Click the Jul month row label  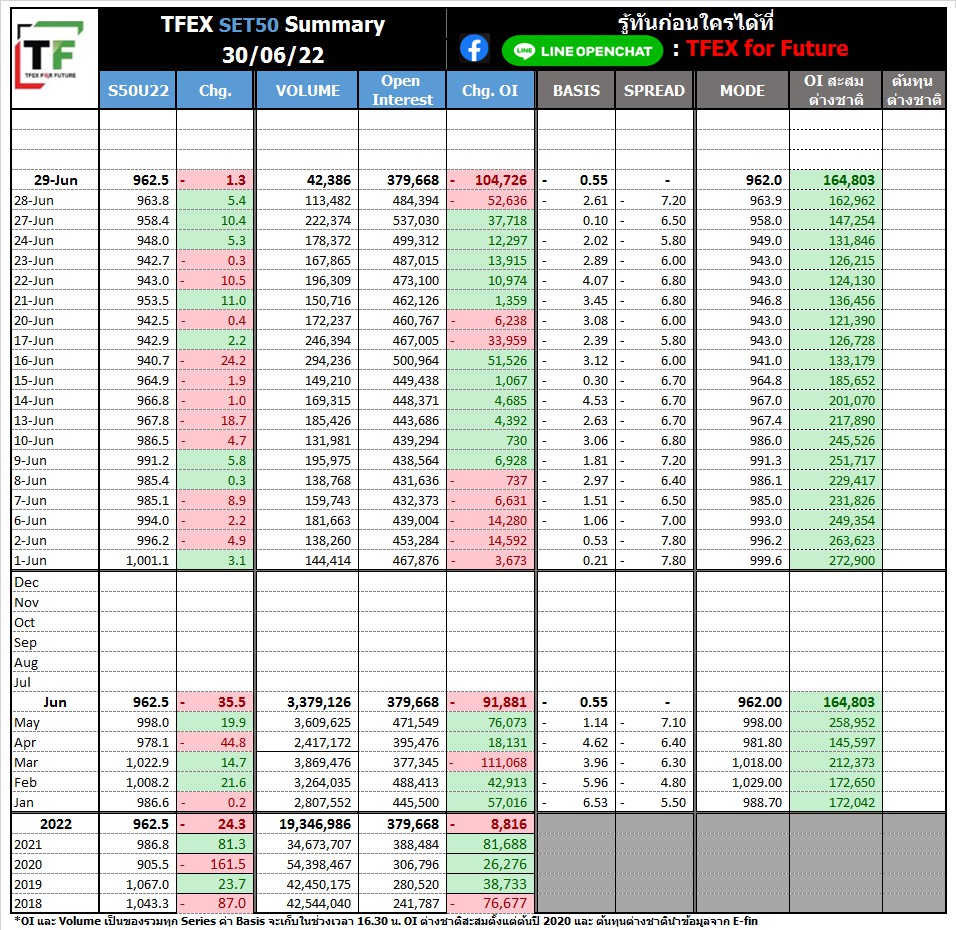(22, 682)
